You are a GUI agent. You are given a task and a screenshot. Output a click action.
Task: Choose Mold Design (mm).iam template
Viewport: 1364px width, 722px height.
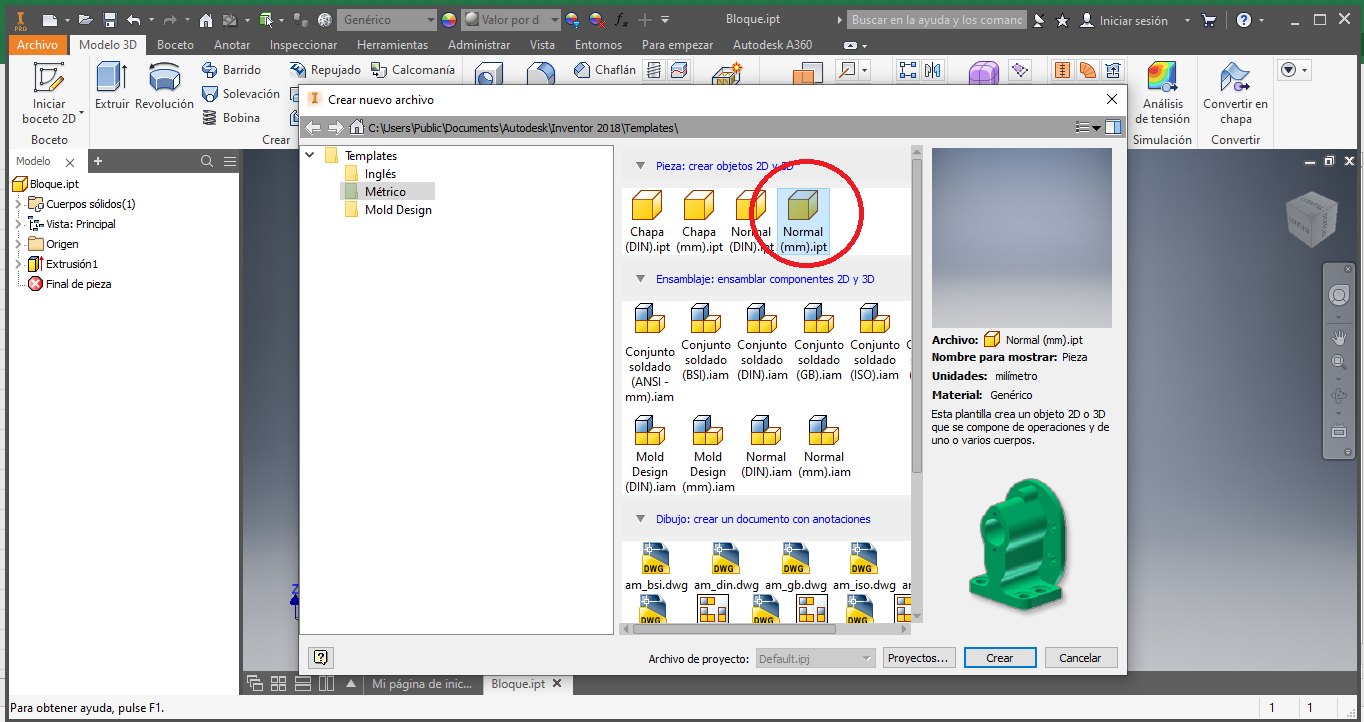708,453
